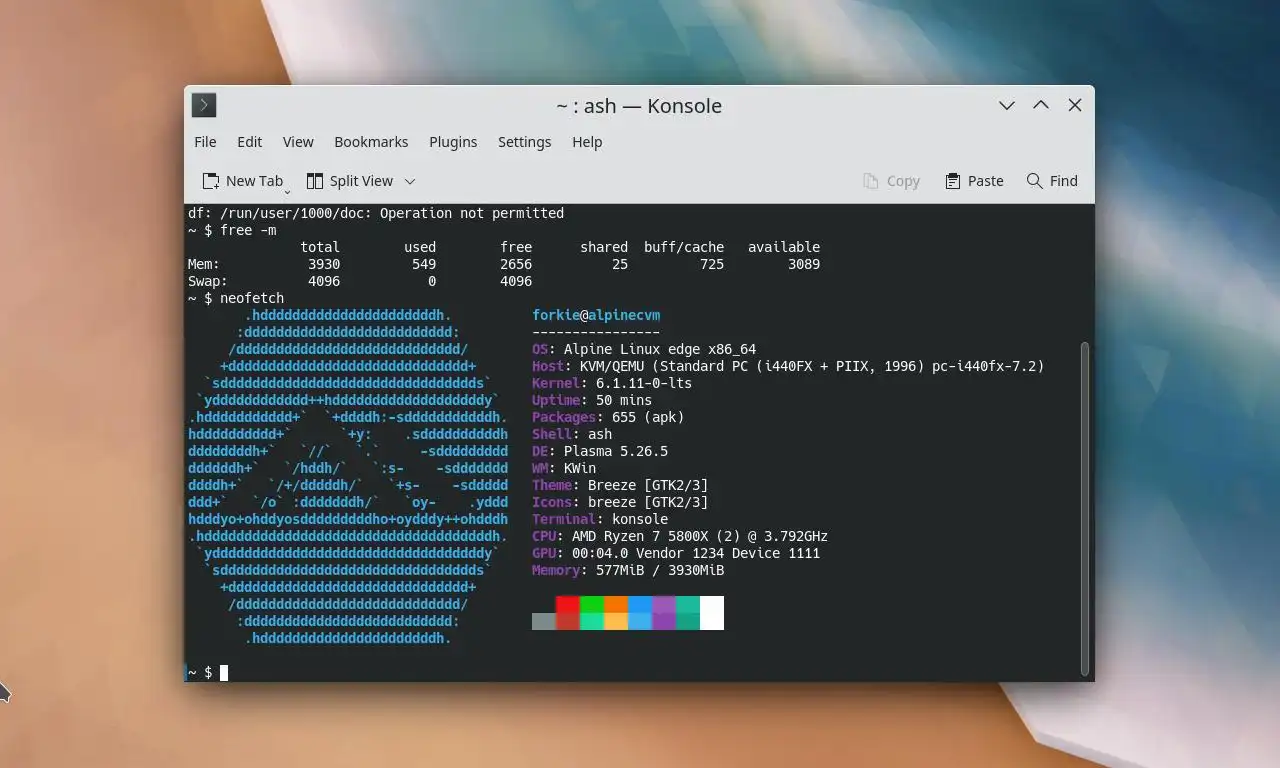Image resolution: width=1280 pixels, height=768 pixels.
Task: Open the Bookmarks menu
Action: point(371,142)
